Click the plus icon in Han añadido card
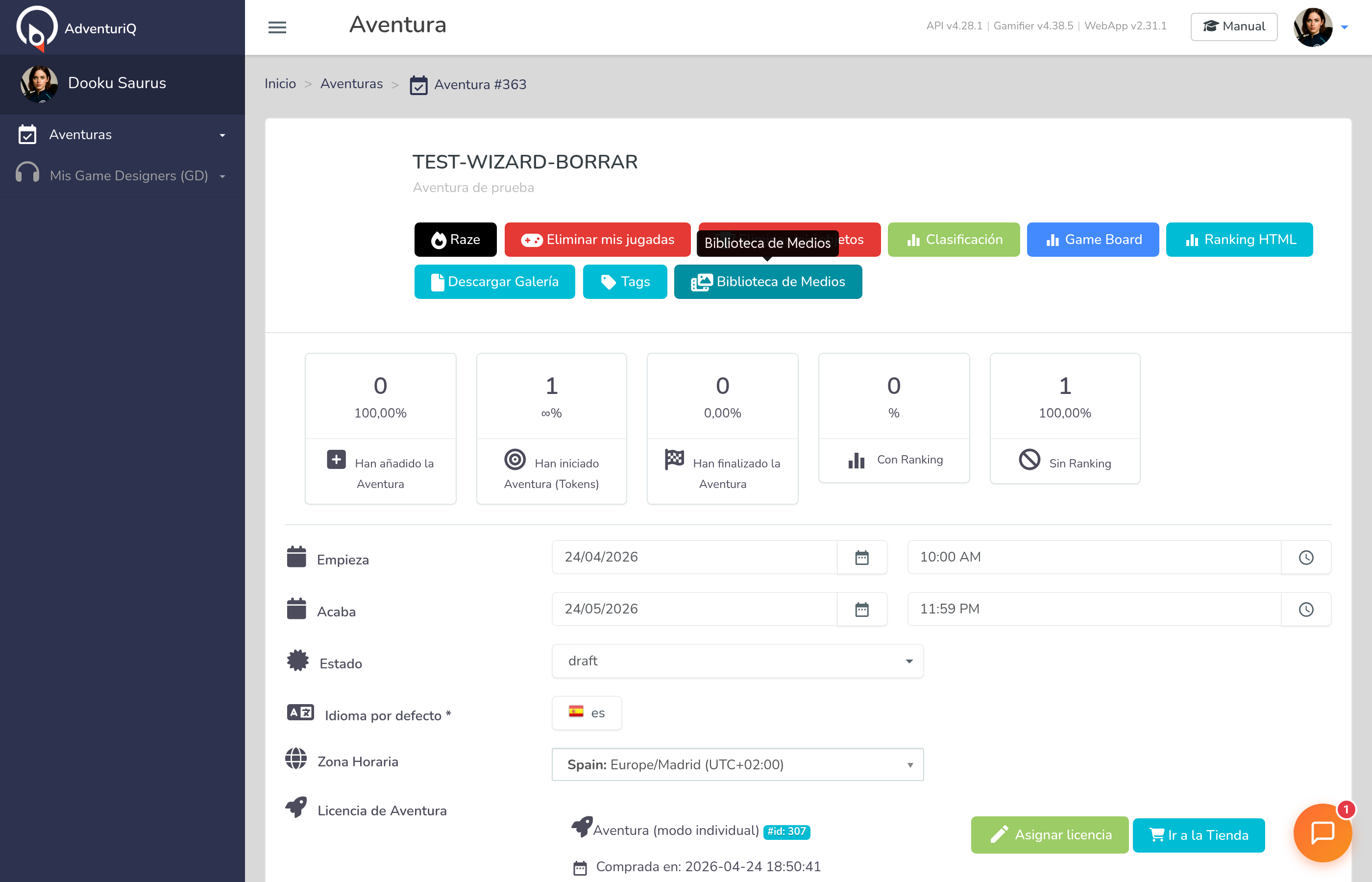The image size is (1372, 882). click(336, 459)
